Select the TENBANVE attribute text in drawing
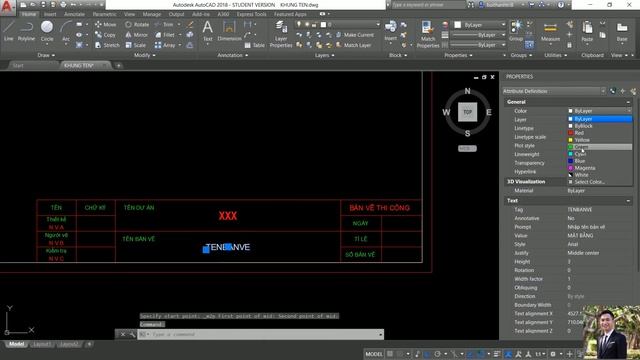The width and height of the screenshot is (640, 360). click(228, 247)
